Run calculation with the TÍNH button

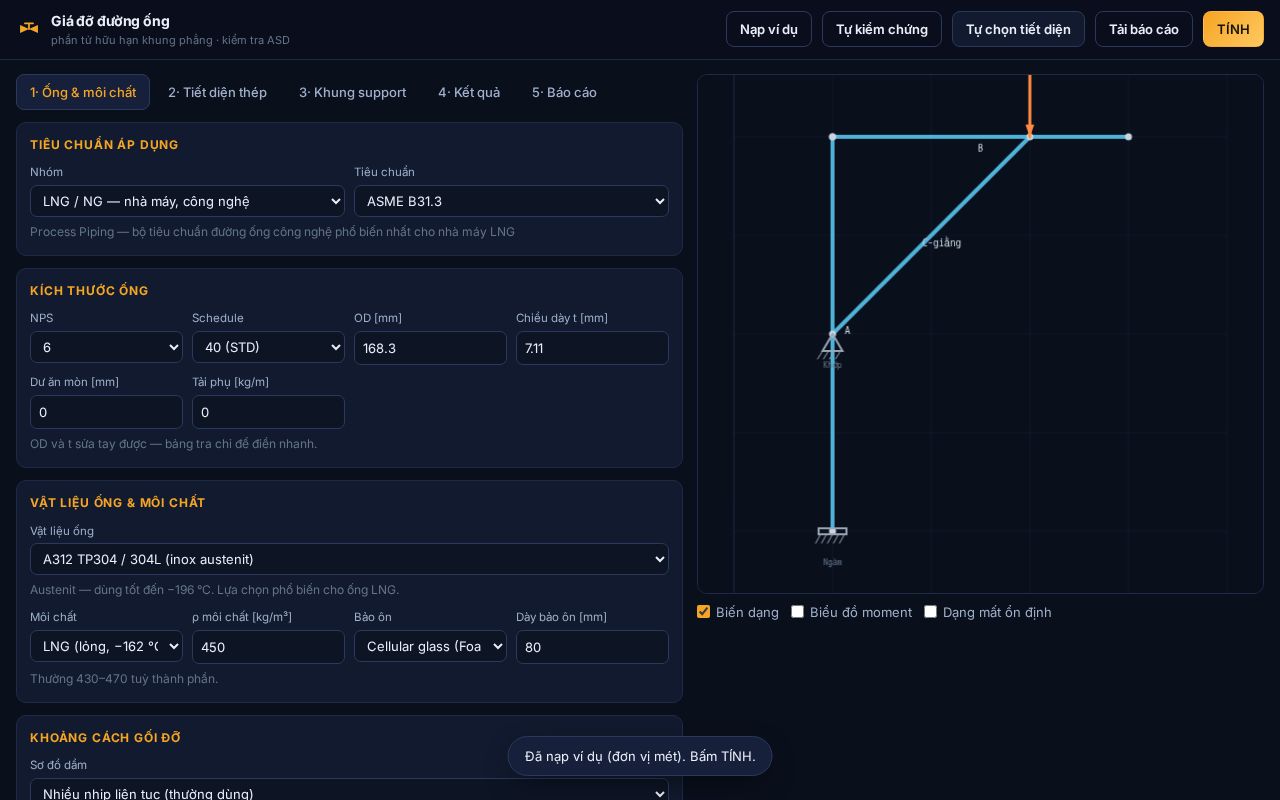pos(1233,29)
